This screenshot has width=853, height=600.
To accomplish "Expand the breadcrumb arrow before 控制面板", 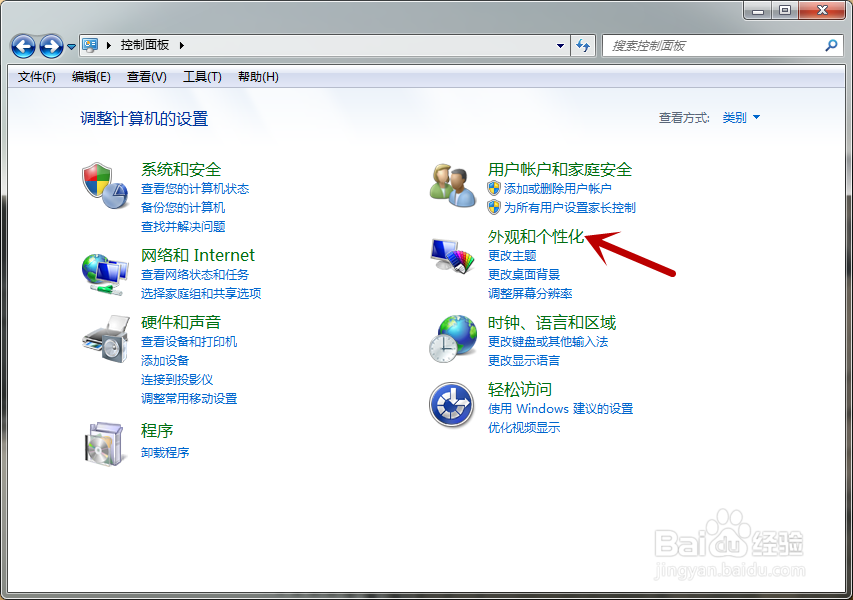I will point(109,45).
